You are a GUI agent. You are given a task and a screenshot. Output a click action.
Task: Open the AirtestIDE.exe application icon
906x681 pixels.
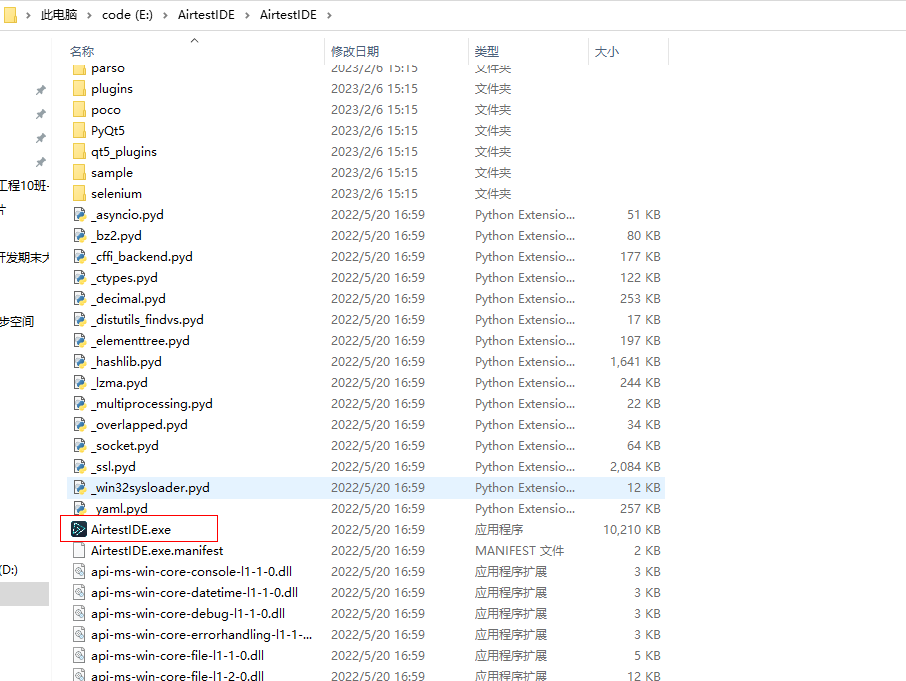pyautogui.click(x=79, y=529)
